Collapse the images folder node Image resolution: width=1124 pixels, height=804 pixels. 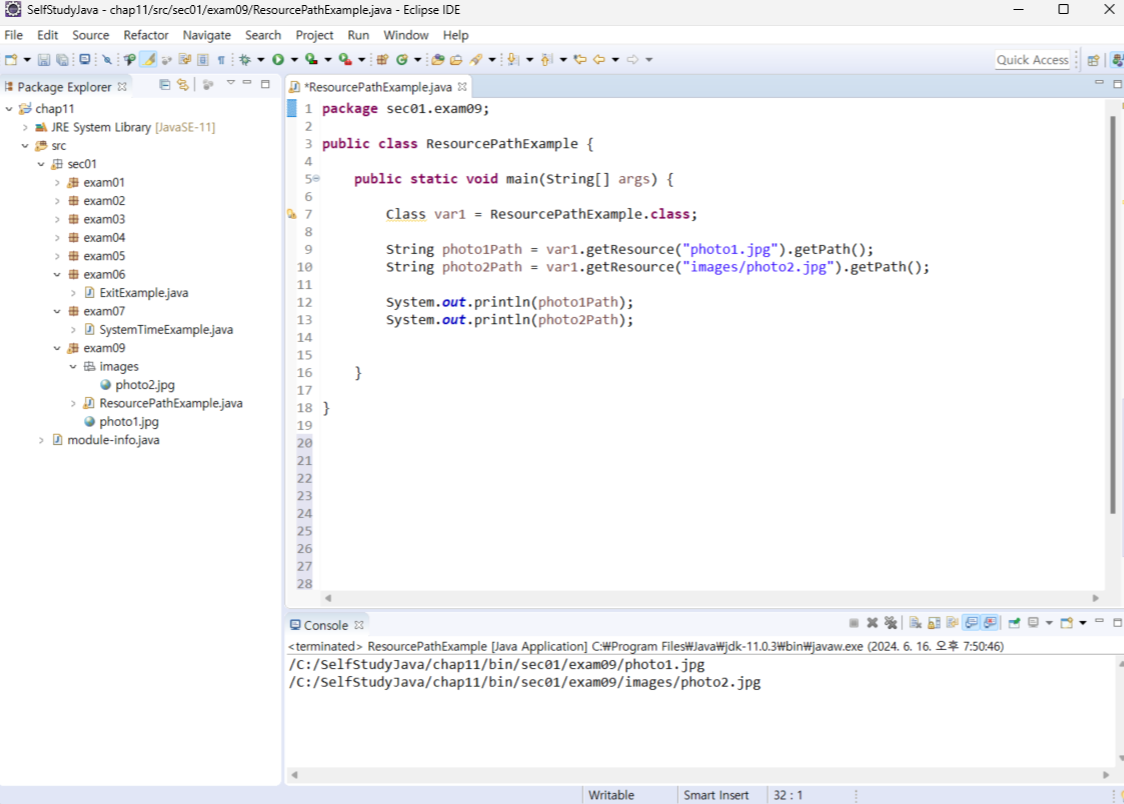click(x=73, y=367)
